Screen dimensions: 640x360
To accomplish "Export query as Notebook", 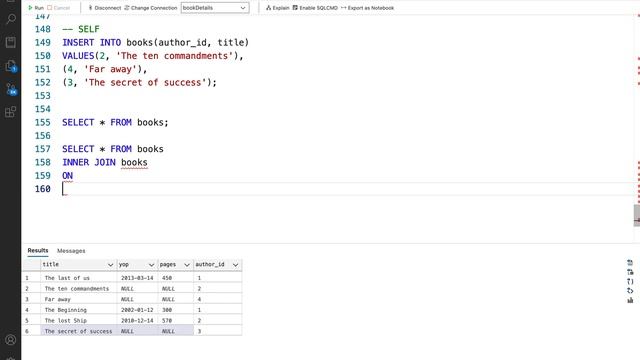I will pos(367,8).
